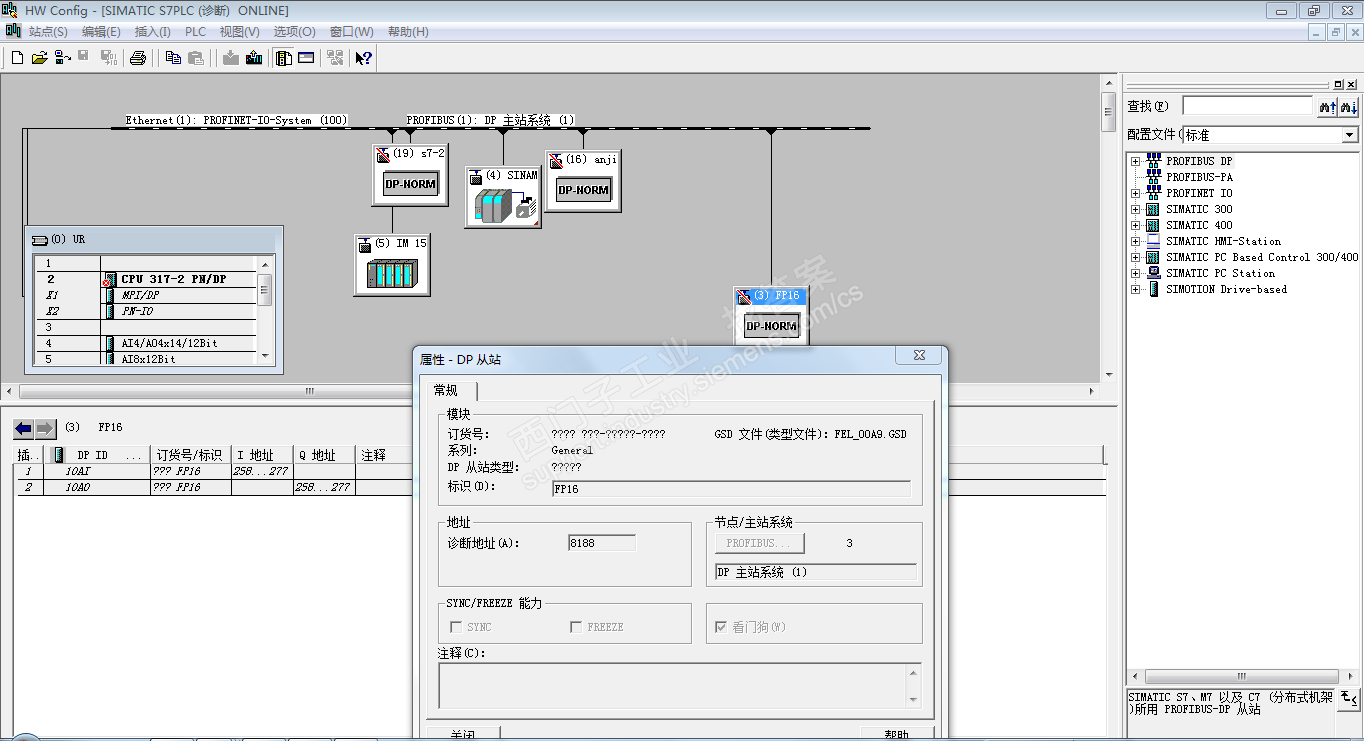Click the Copy toolbar icon

coord(173,58)
